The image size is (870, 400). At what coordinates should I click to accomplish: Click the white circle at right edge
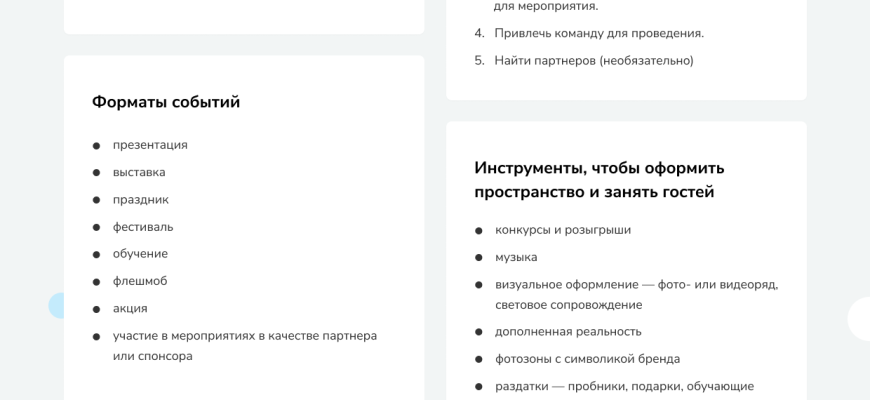click(859, 319)
